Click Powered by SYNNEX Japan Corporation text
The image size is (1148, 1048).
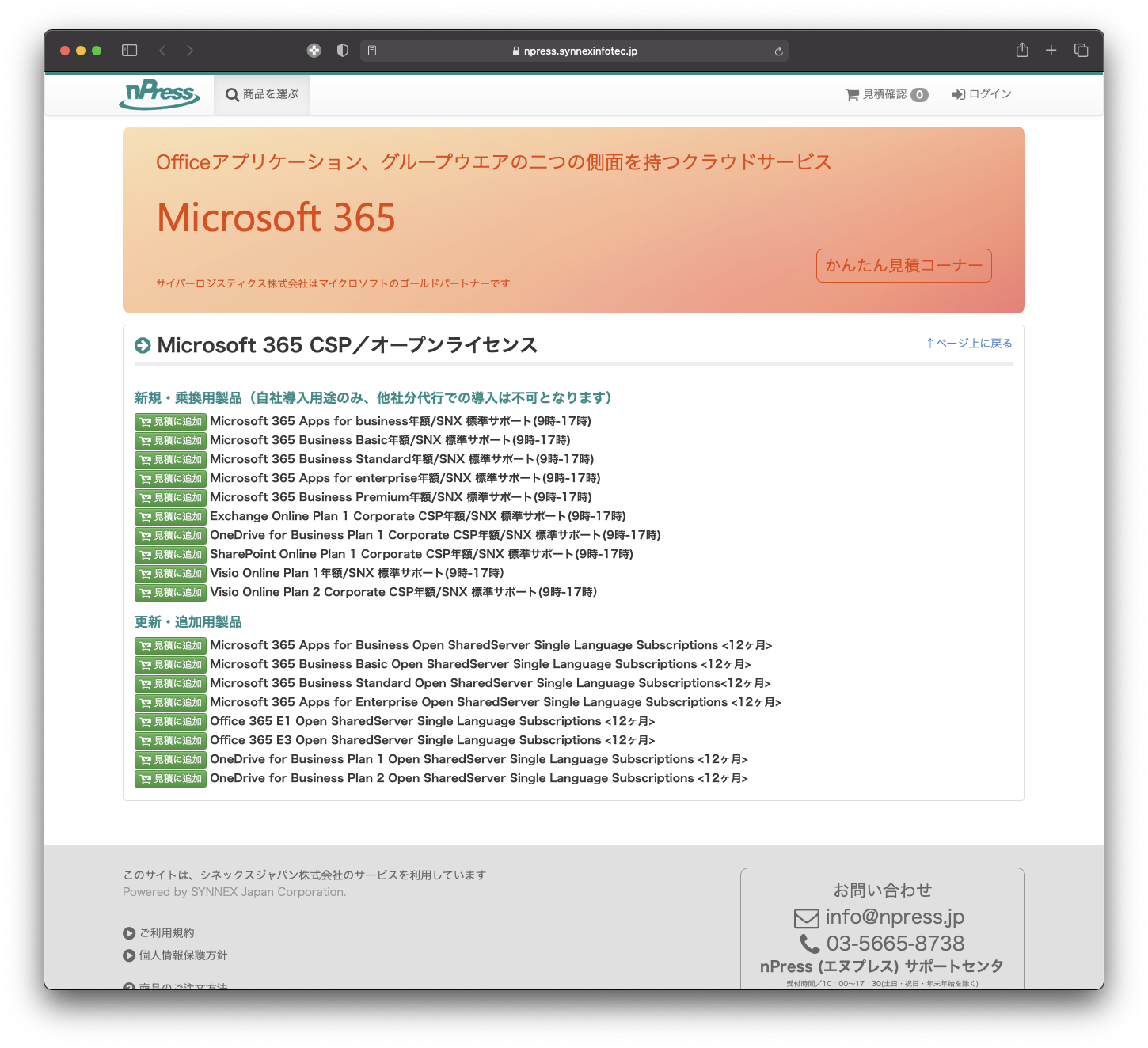pos(234,892)
